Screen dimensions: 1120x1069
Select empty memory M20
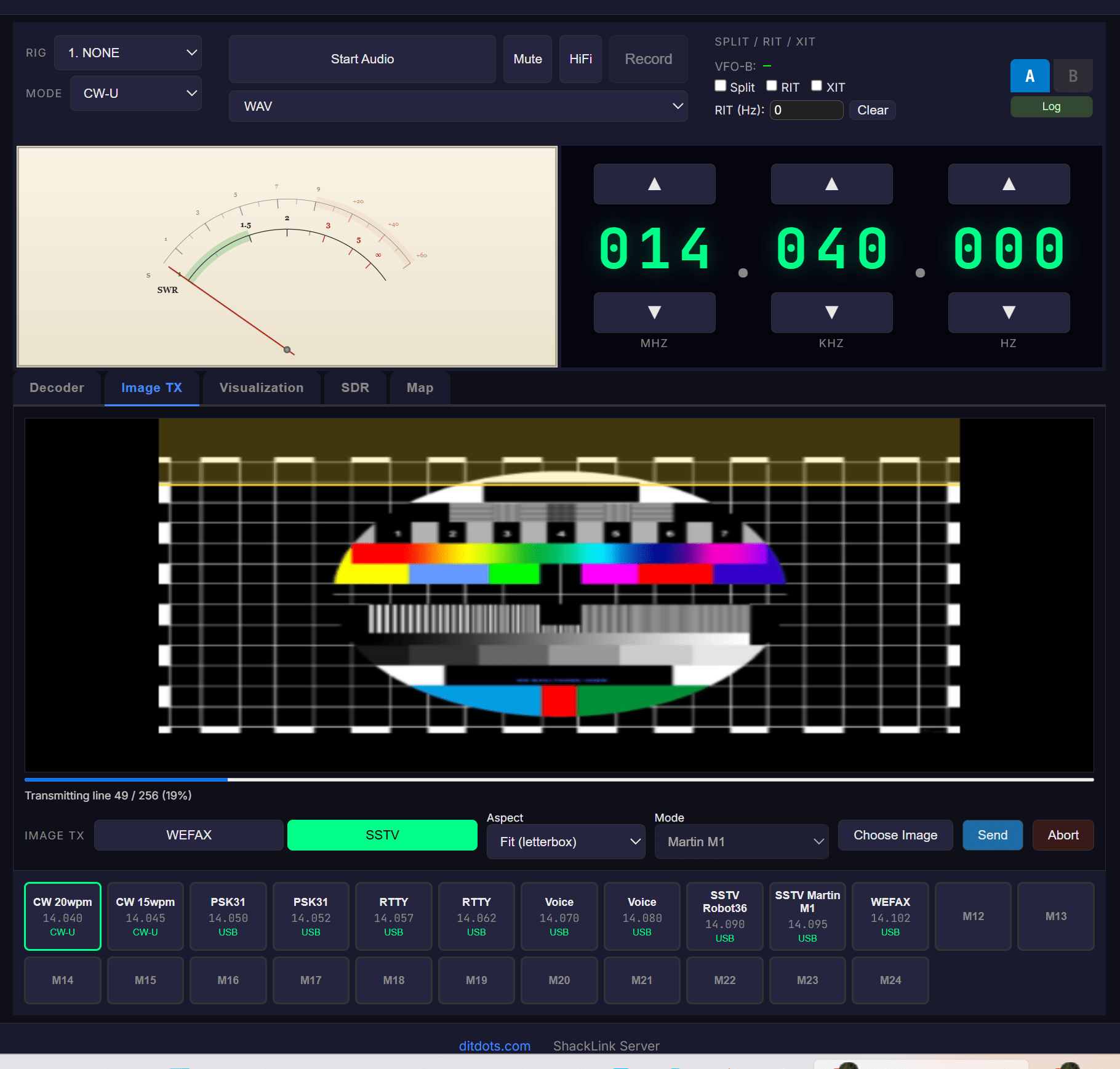tap(559, 980)
